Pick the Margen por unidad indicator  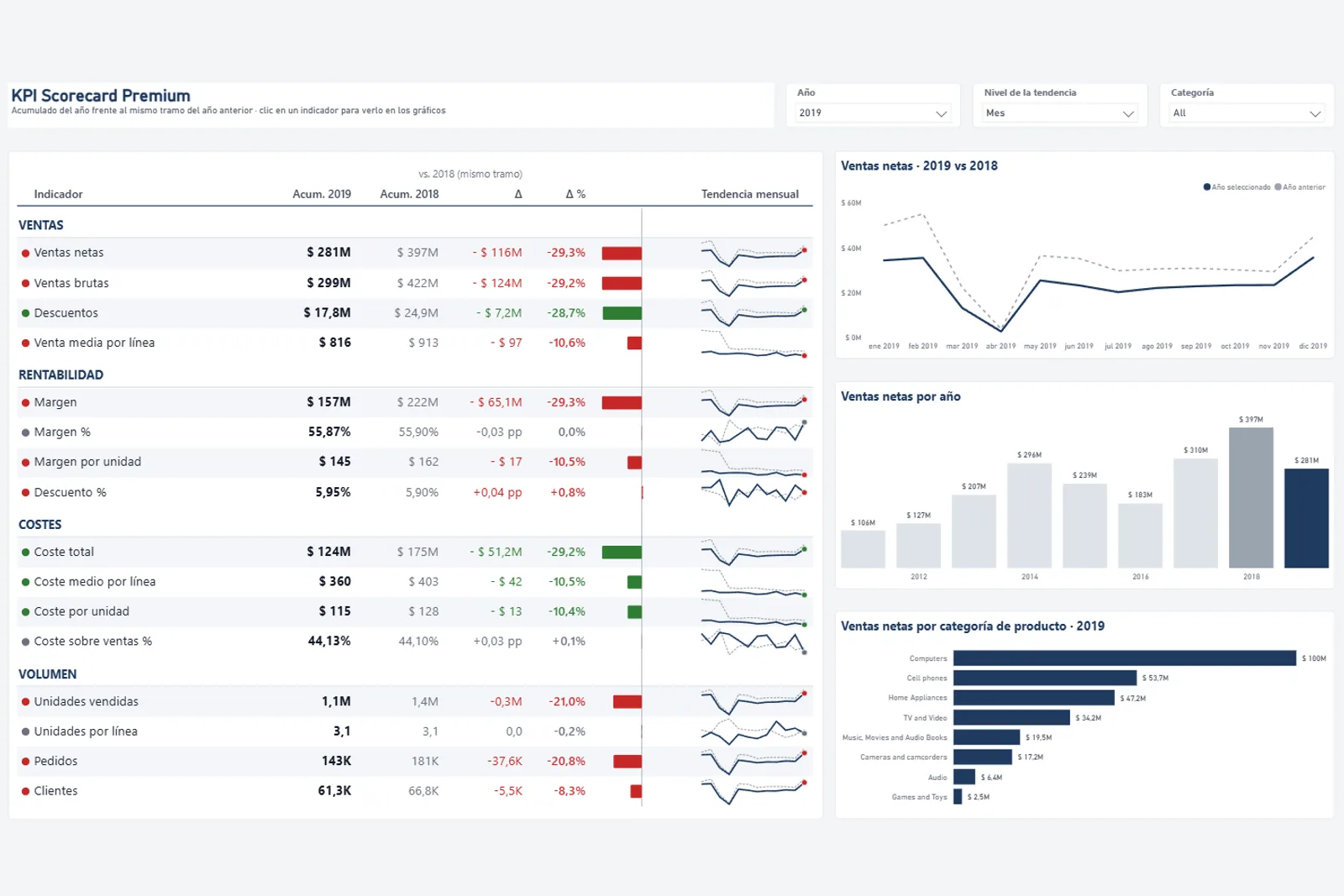[x=415, y=462]
